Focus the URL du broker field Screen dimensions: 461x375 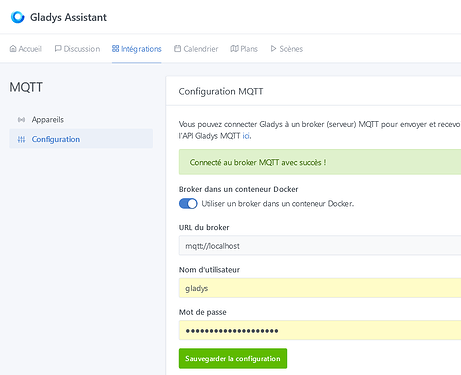click(x=320, y=246)
